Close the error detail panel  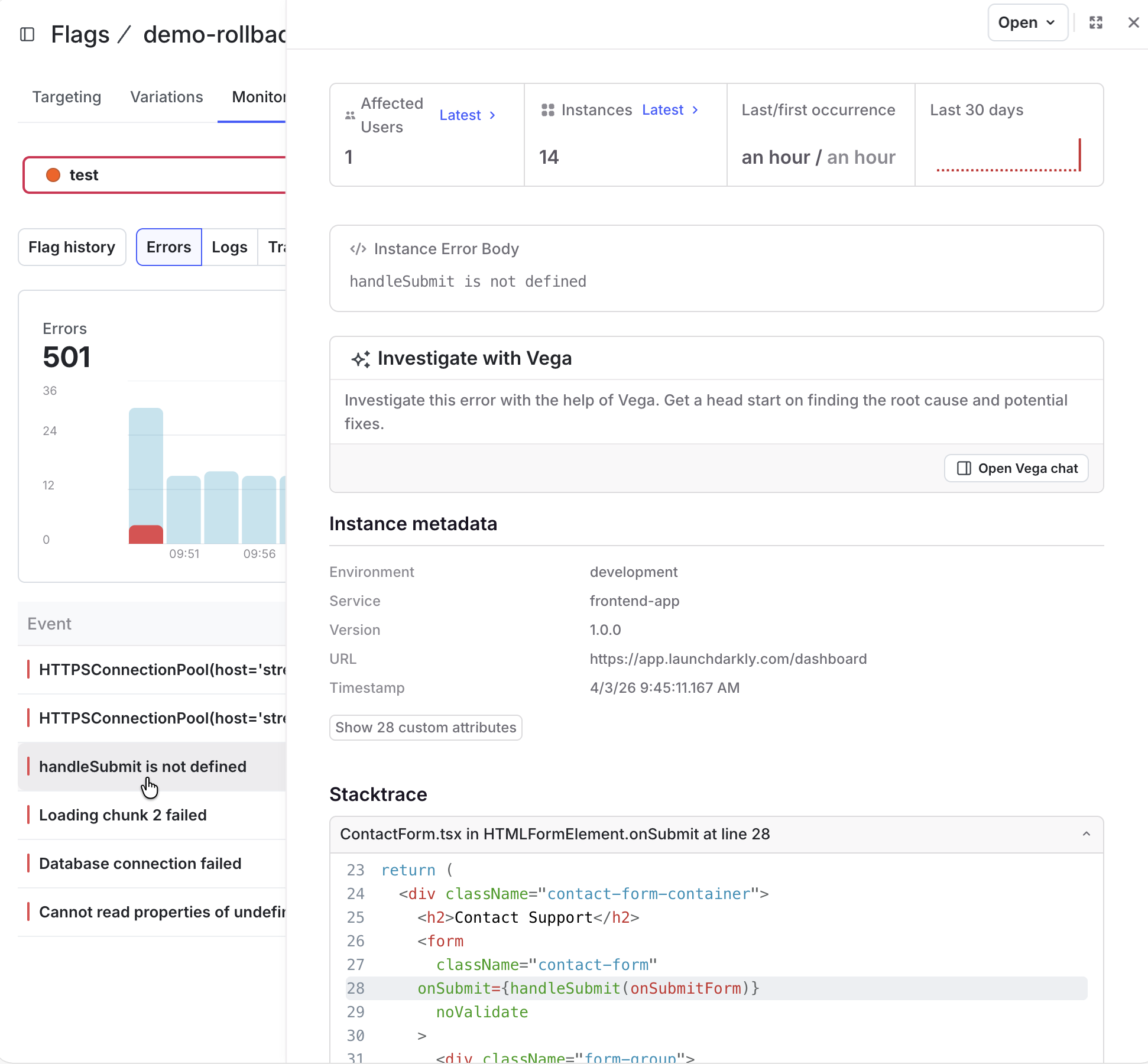1133,22
